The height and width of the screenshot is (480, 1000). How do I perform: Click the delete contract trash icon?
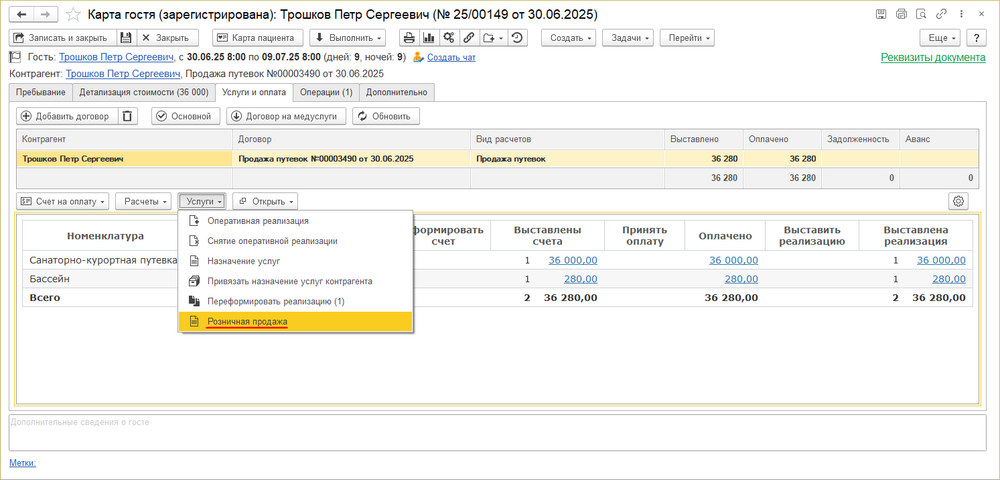click(x=128, y=116)
